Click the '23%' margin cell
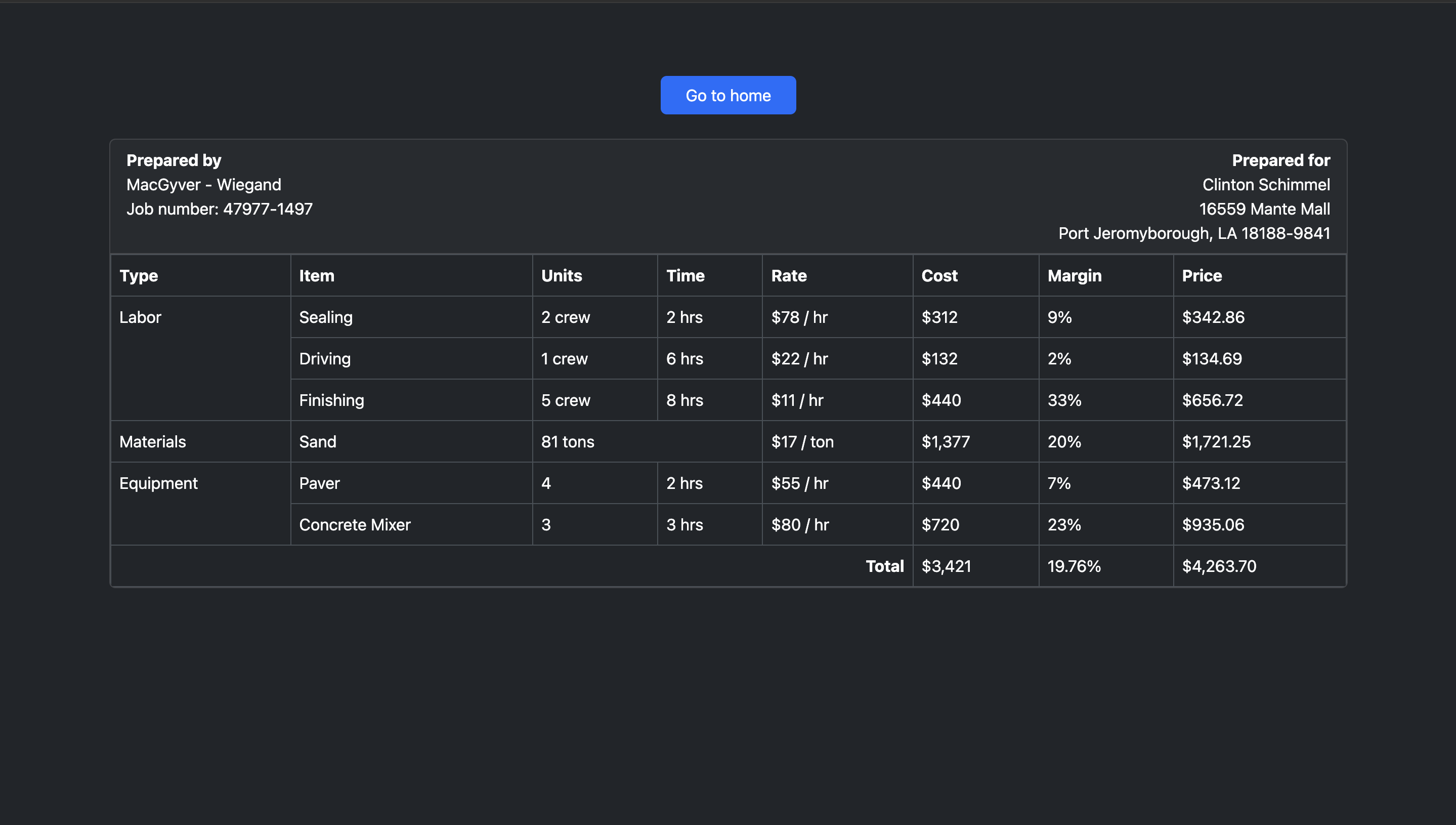The image size is (1456, 825). pyautogui.click(x=1106, y=525)
